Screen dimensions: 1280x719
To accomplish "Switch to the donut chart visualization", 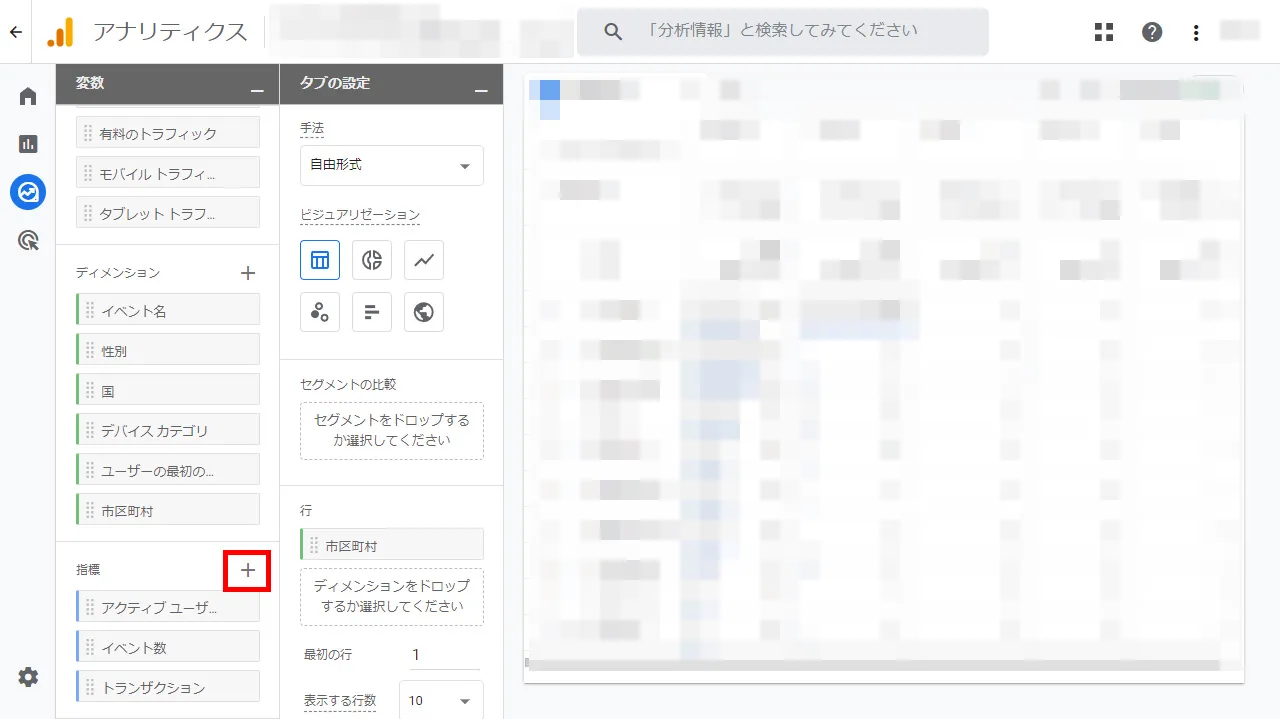I will point(371,260).
